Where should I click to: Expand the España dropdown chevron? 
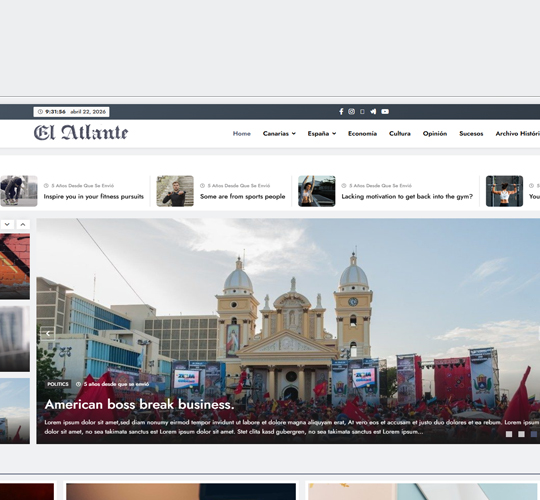click(x=334, y=134)
